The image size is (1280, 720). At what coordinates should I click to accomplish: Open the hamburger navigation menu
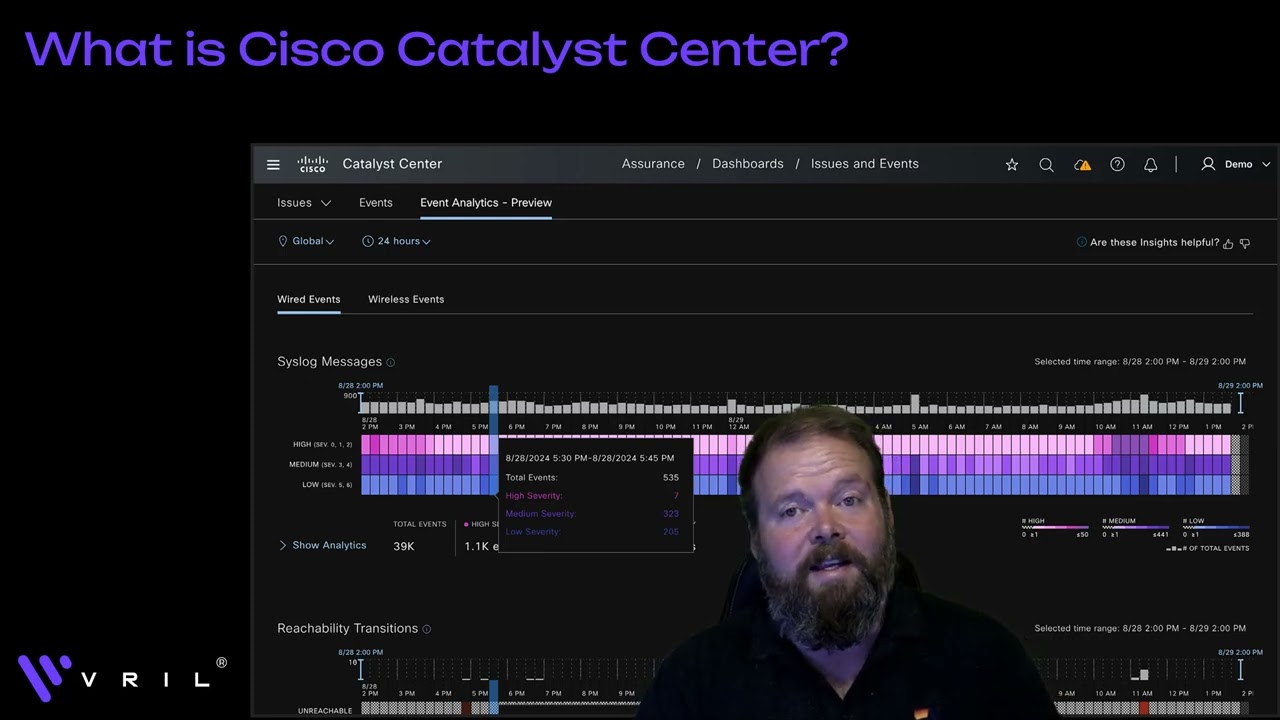click(x=273, y=165)
